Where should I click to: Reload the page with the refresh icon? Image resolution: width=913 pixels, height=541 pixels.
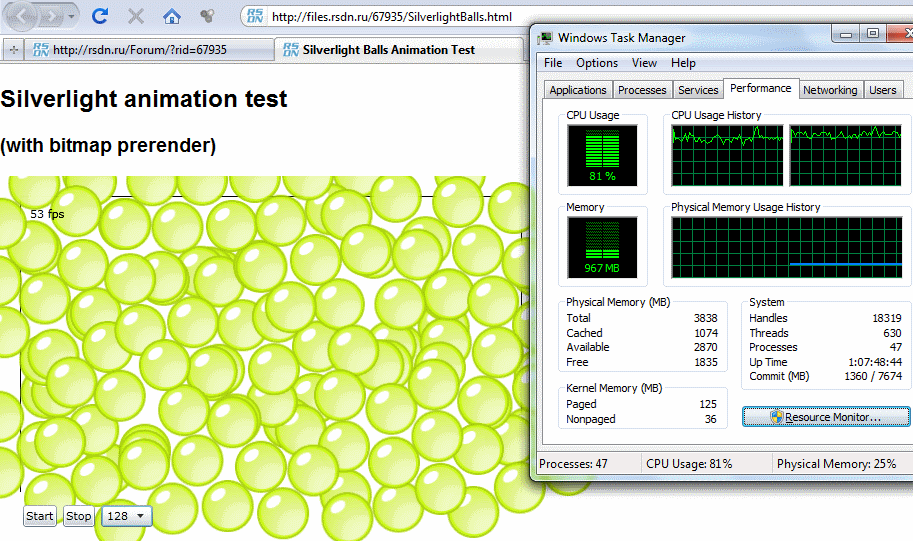click(100, 16)
